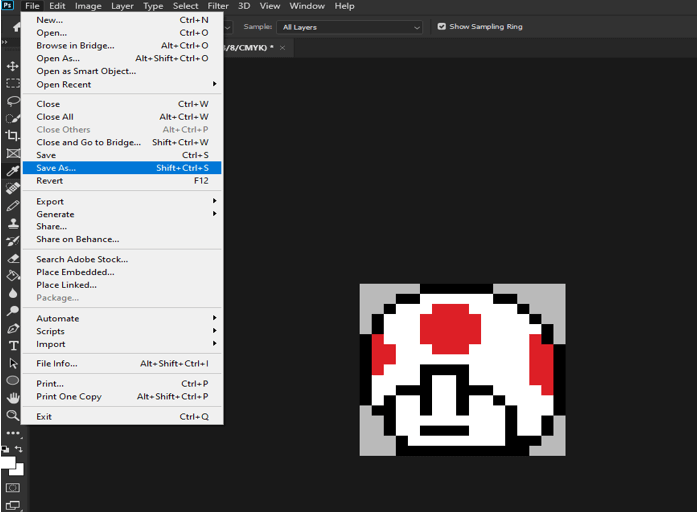This screenshot has height=512, width=697.
Task: Select the Hand tool
Action: [13, 398]
